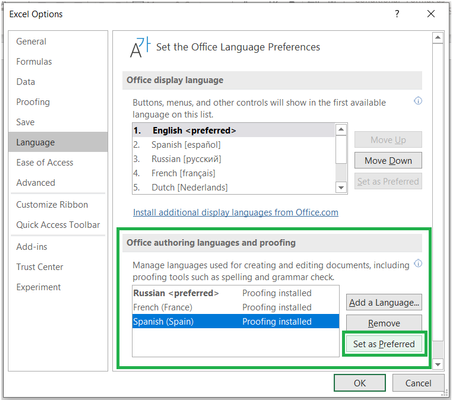Open the Data category
Screen dimensions: 452x400
tap(58, 82)
